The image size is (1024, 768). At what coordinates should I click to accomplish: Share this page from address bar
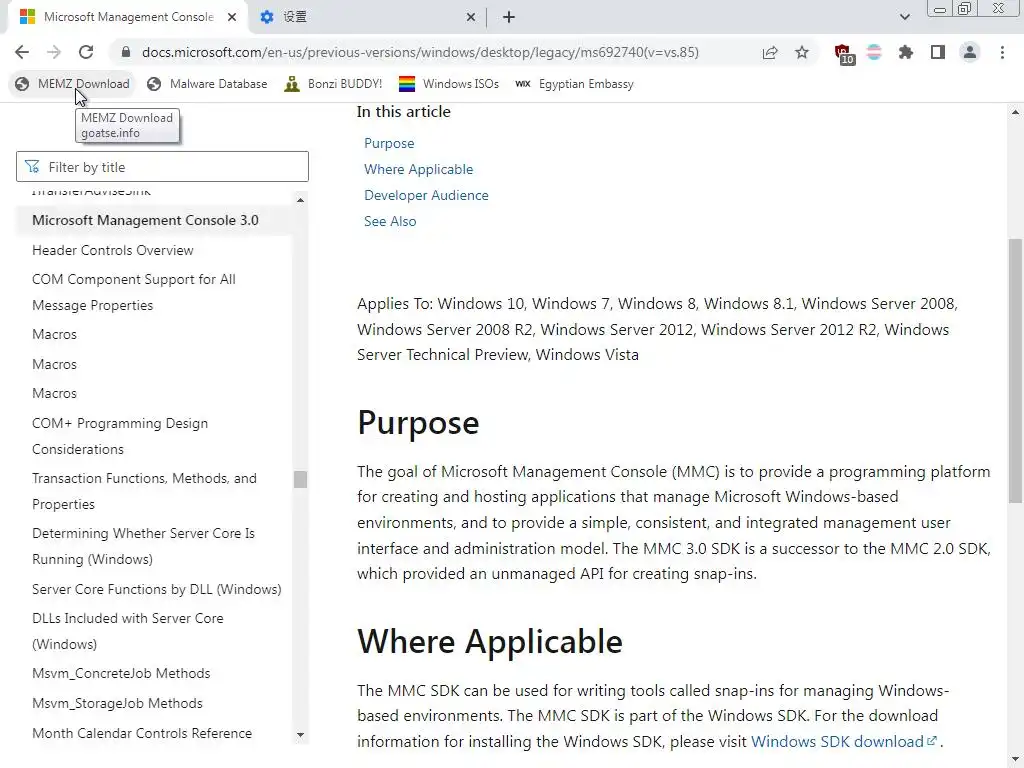click(770, 52)
